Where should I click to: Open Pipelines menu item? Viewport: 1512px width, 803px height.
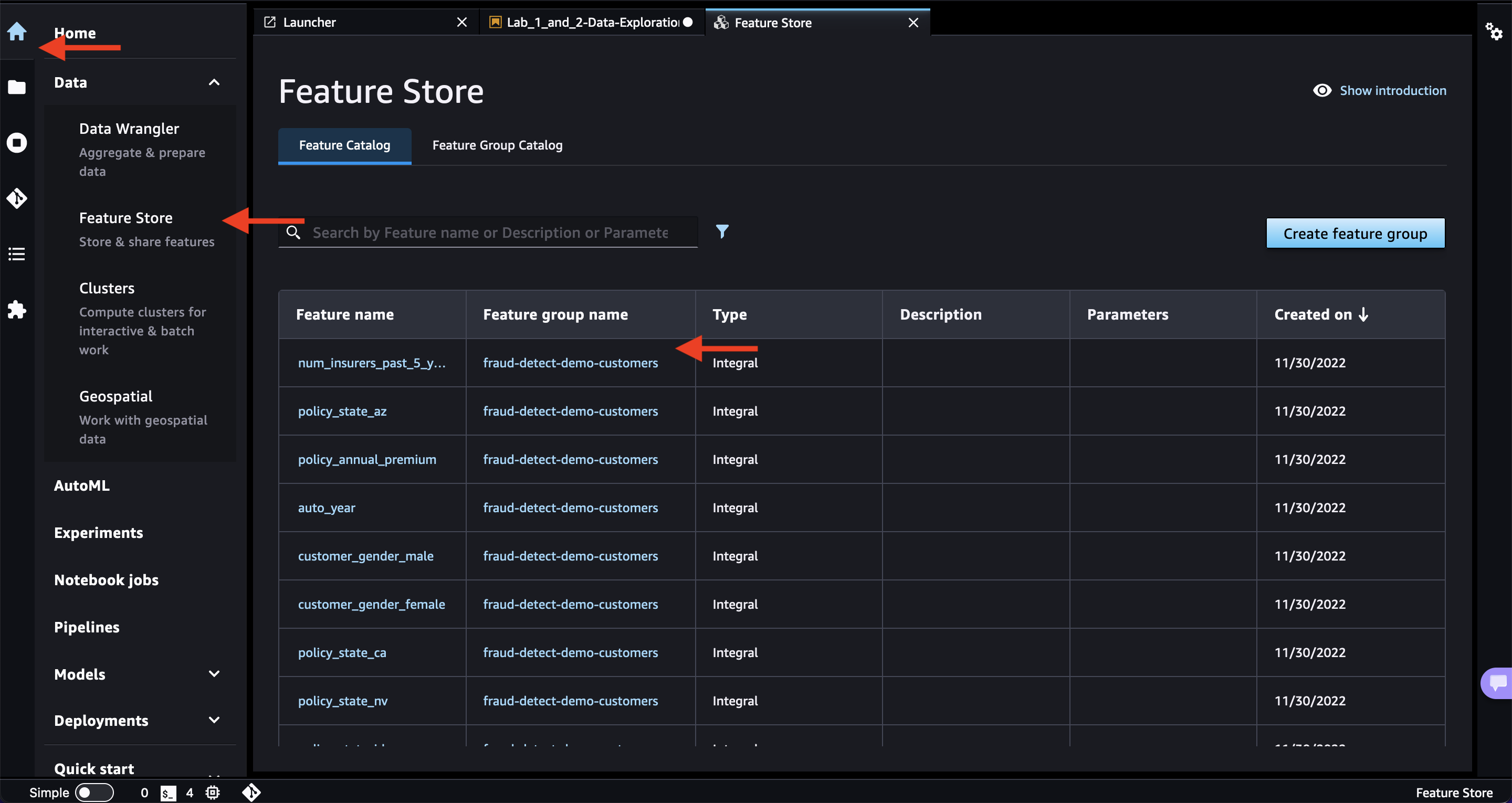86,627
